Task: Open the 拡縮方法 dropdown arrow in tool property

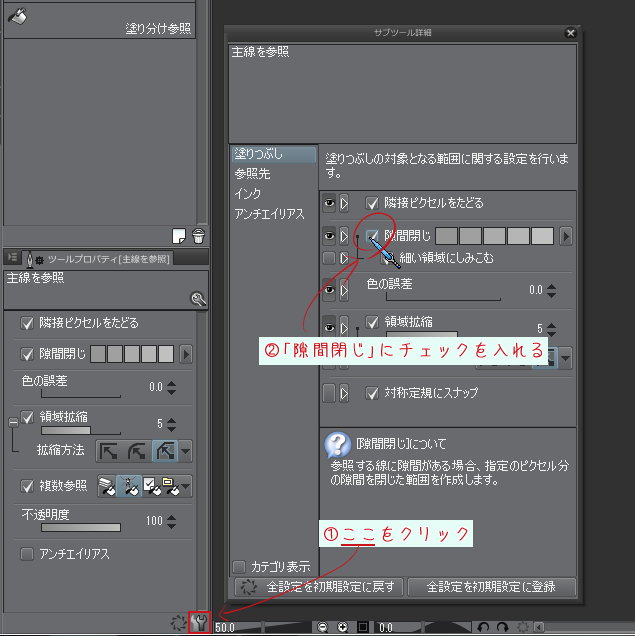Action: 185,452
